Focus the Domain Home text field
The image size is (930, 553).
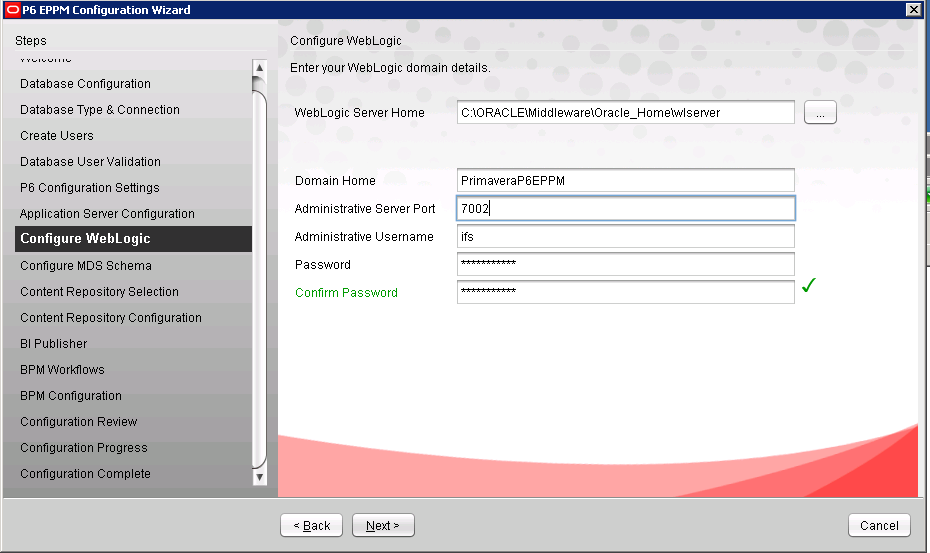(625, 181)
